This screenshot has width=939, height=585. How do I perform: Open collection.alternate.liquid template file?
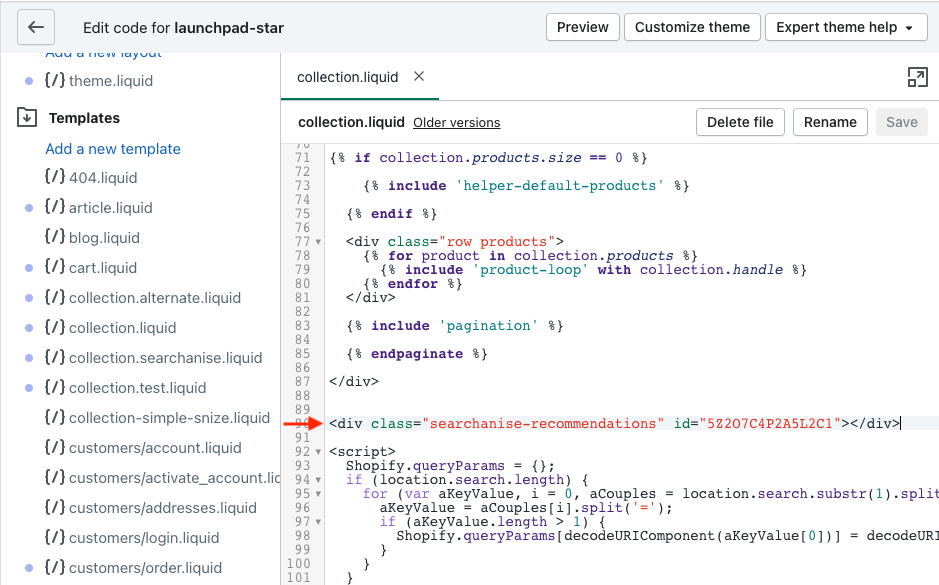[x=155, y=297]
